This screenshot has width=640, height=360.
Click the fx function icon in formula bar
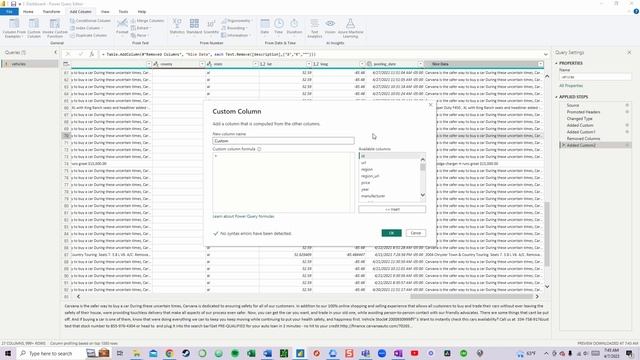point(92,54)
